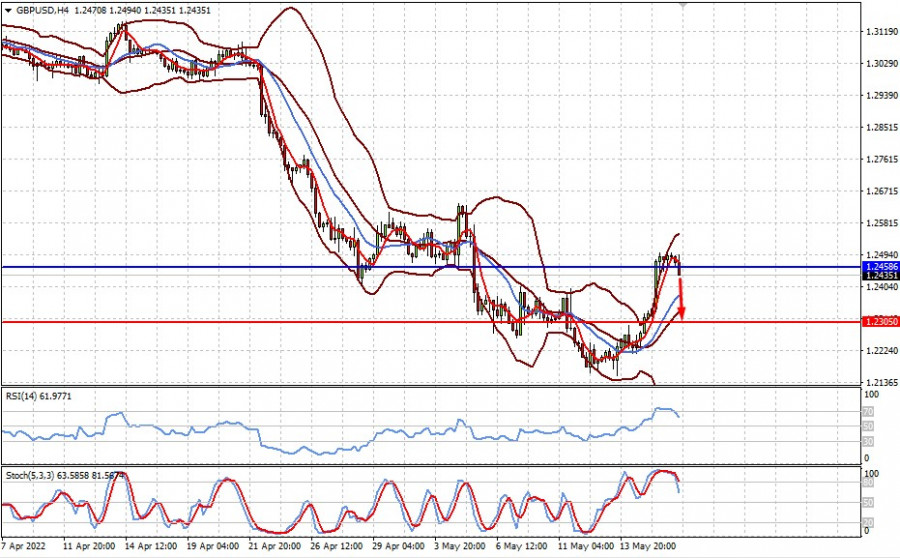Click price 1.21365 on the price axis

882,382
